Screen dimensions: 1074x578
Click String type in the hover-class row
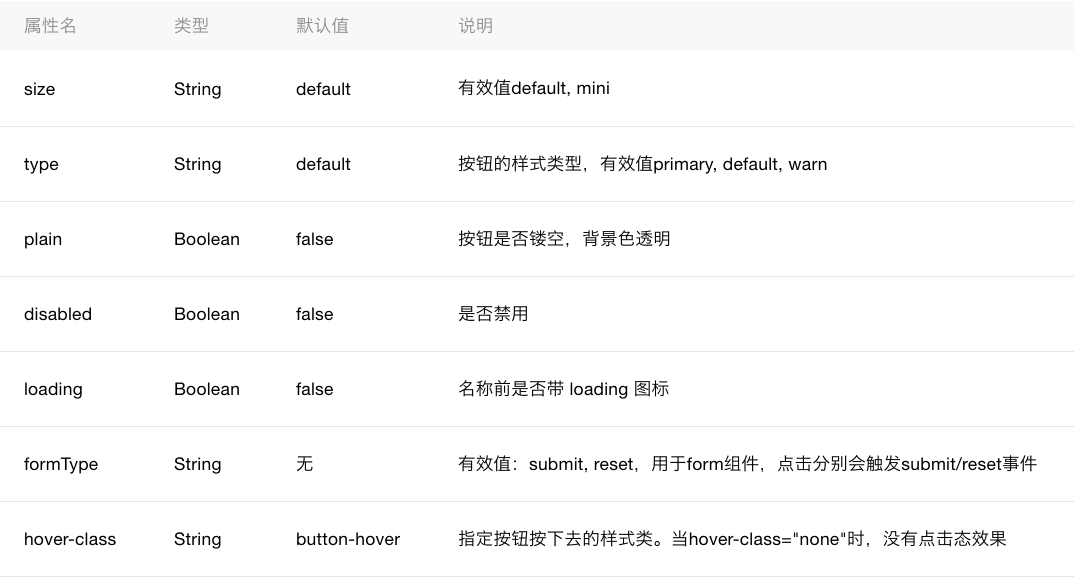pyautogui.click(x=197, y=539)
